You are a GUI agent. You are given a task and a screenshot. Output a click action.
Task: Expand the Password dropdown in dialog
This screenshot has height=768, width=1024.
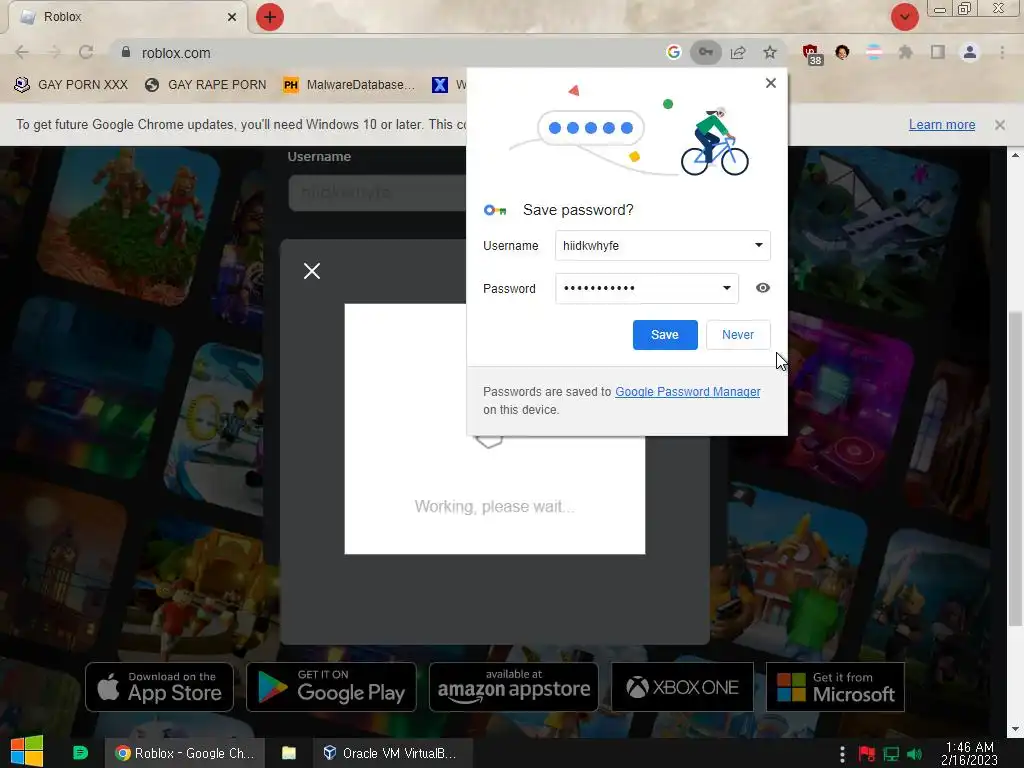coord(726,288)
